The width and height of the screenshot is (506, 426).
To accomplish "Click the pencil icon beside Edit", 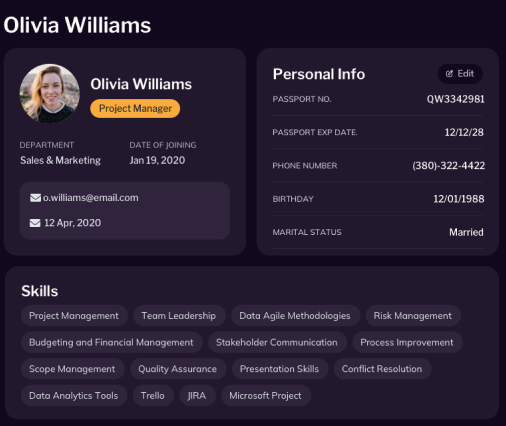I will coord(449,74).
